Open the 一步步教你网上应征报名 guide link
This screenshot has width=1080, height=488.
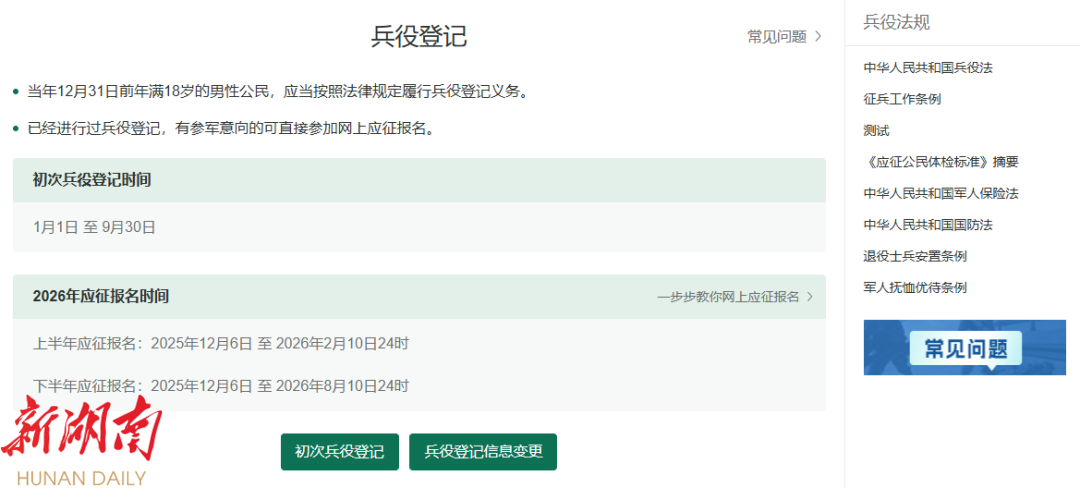point(728,297)
